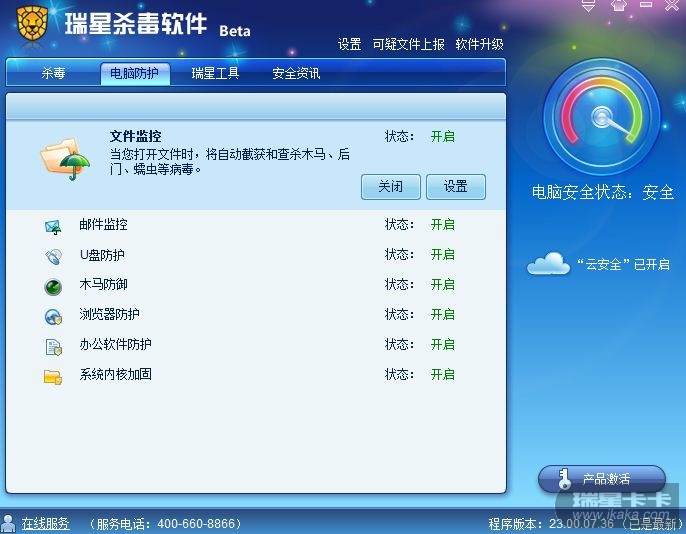Image resolution: width=686 pixels, height=534 pixels.
Task: Select the 系统内核加固 row label
Action: (116, 374)
